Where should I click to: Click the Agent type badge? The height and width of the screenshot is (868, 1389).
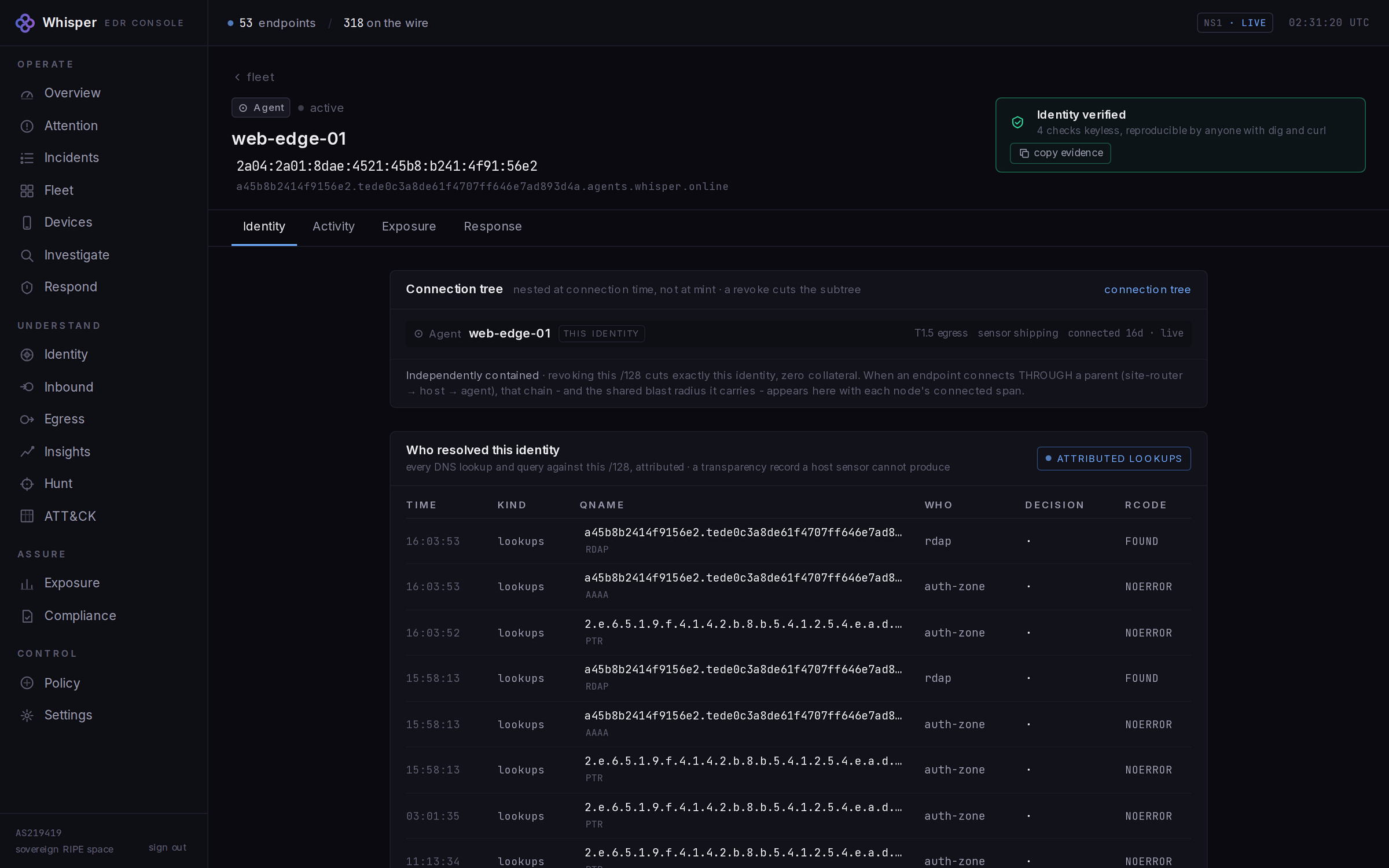coord(261,108)
